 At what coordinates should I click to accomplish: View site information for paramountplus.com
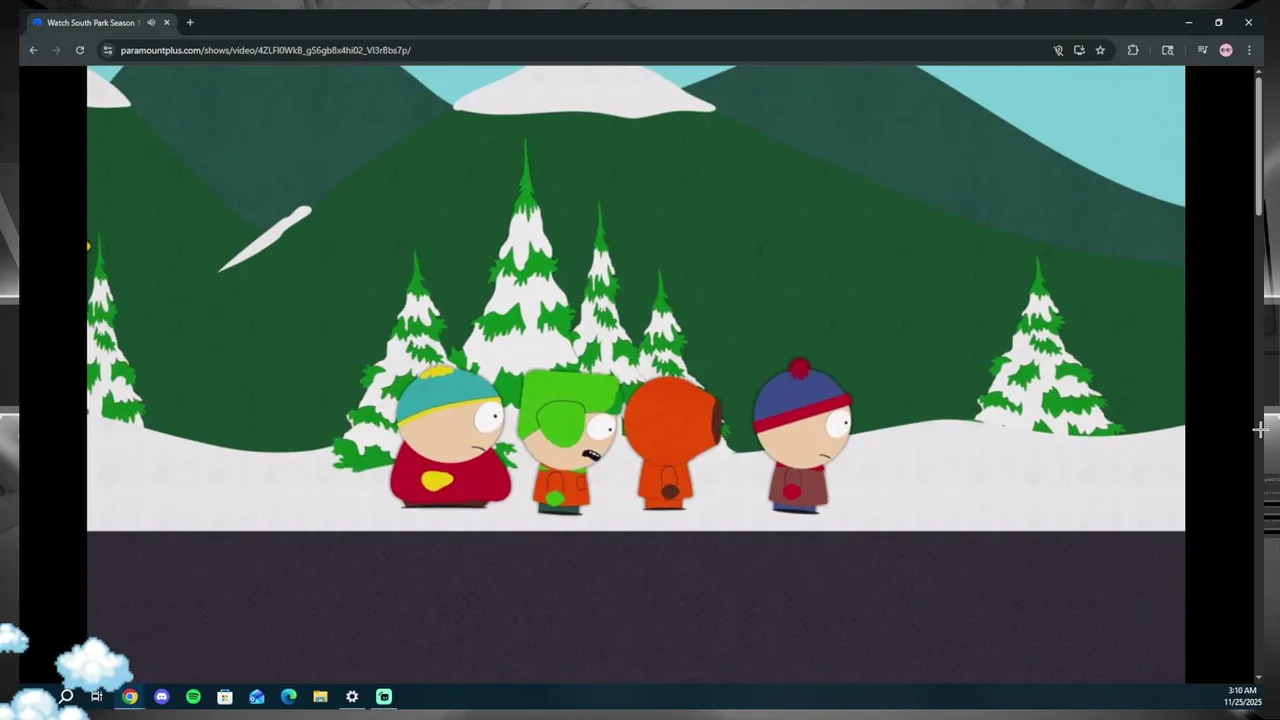pos(108,50)
